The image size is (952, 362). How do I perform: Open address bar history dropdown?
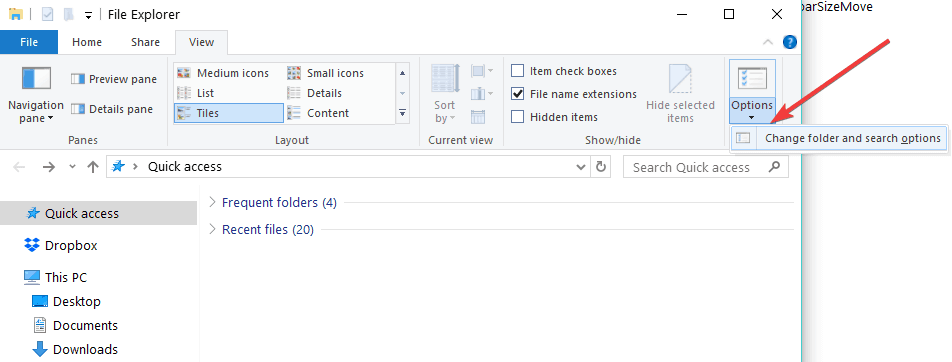click(x=581, y=167)
